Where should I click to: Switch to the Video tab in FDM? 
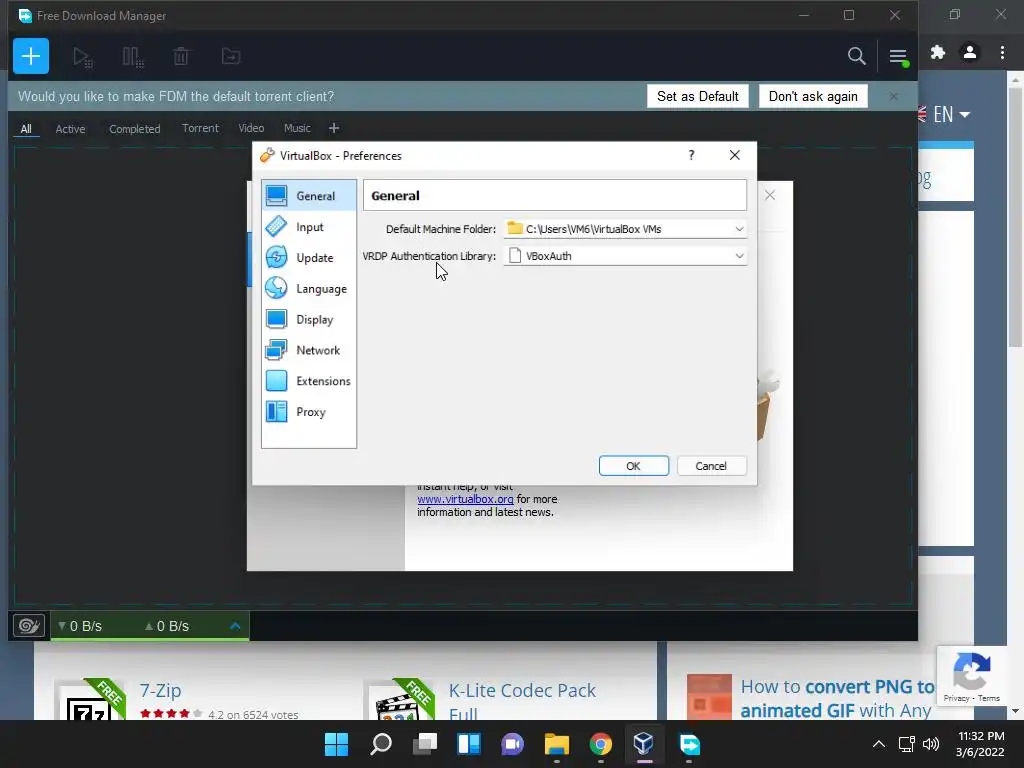[x=251, y=128]
